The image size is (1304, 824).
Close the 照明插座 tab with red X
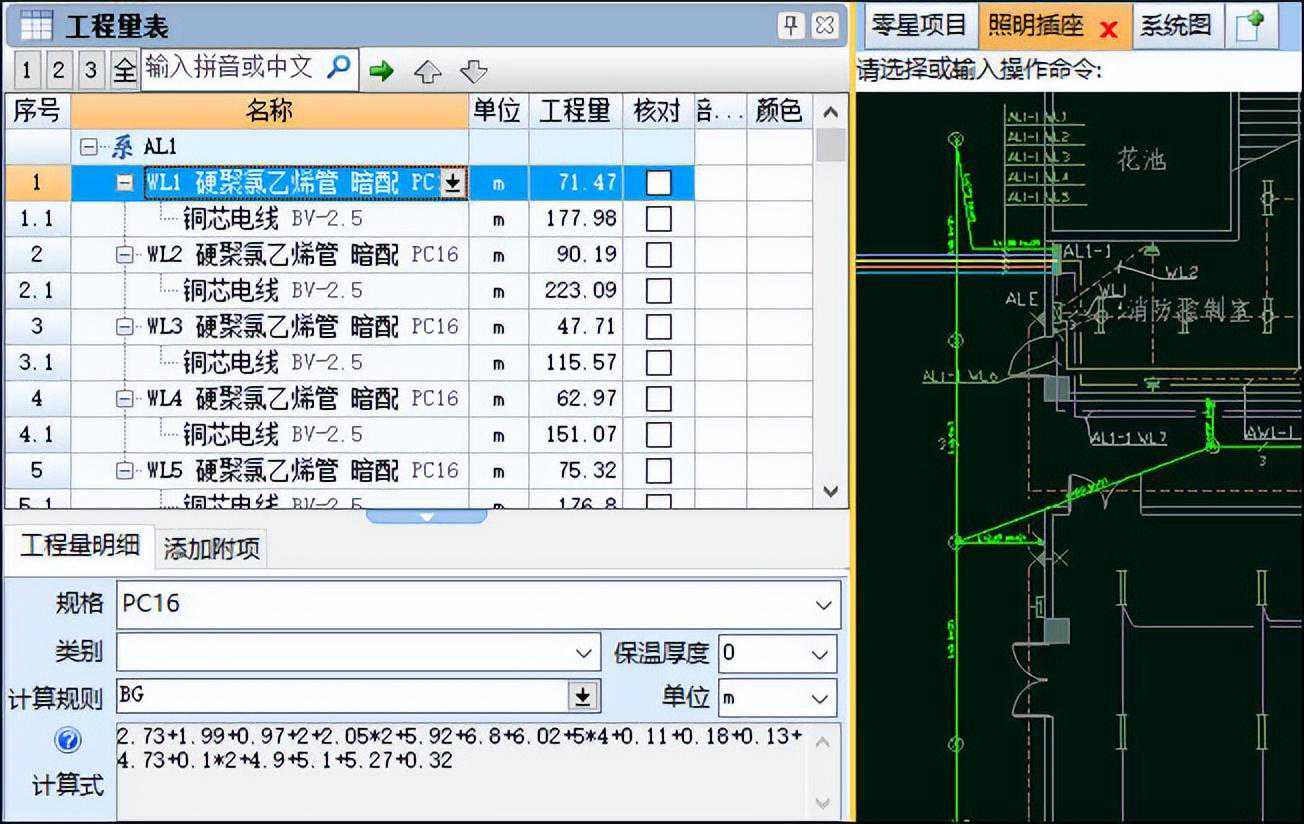[1108, 29]
